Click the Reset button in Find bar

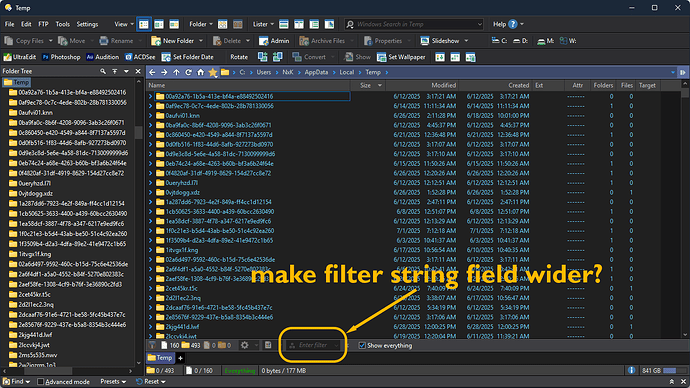(150, 382)
